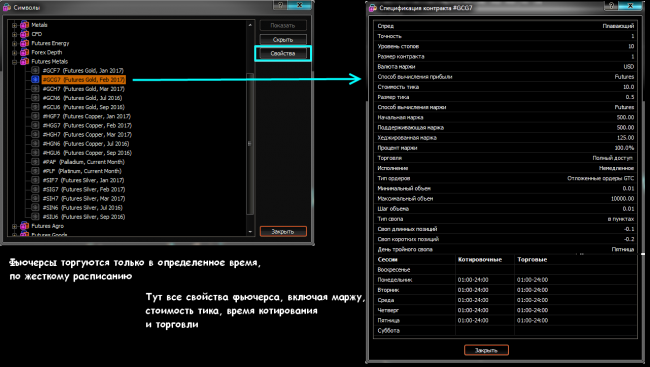This screenshot has height=367, width=650.
Task: Expand the Metals tree group
Action: [15, 25]
